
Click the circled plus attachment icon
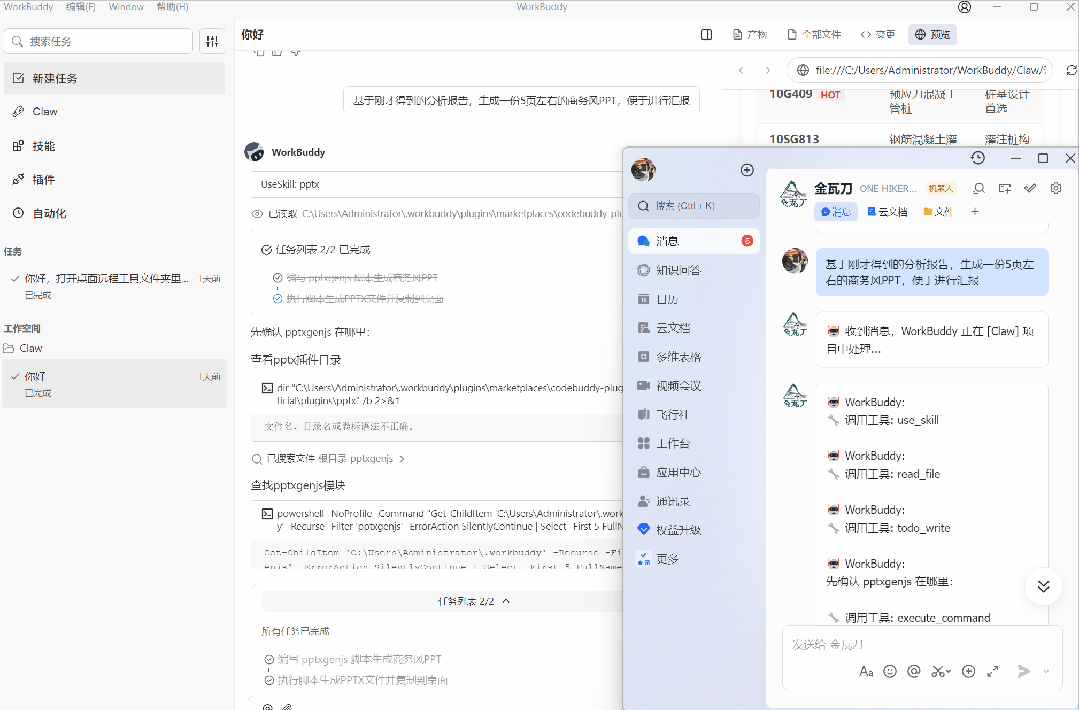968,671
